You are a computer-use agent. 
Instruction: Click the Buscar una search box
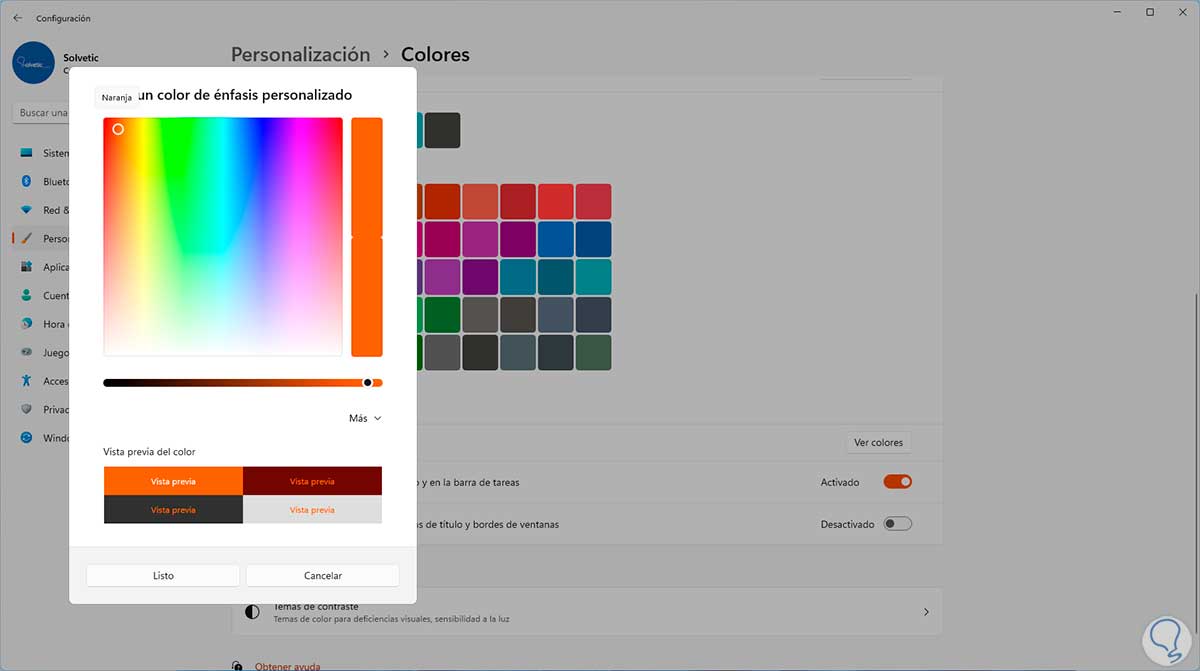click(x=40, y=113)
